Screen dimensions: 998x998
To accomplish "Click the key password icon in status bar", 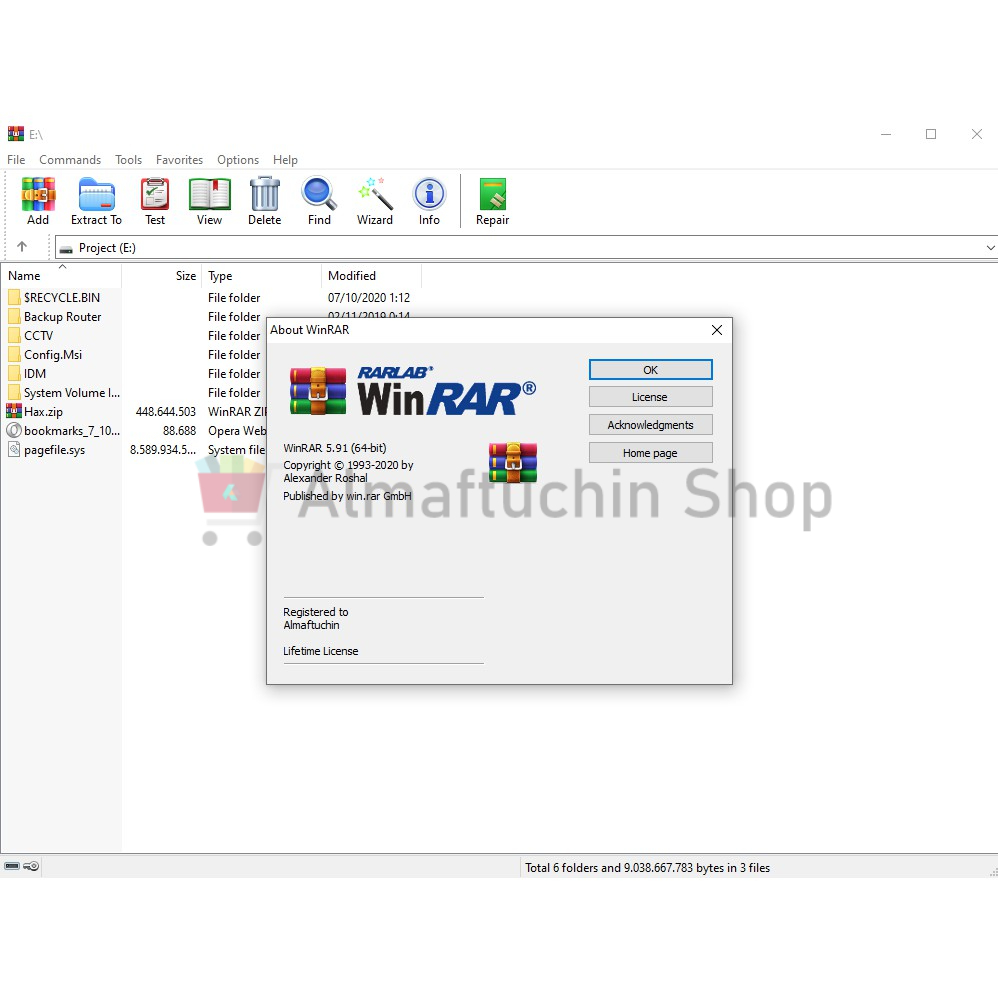I will [x=31, y=866].
